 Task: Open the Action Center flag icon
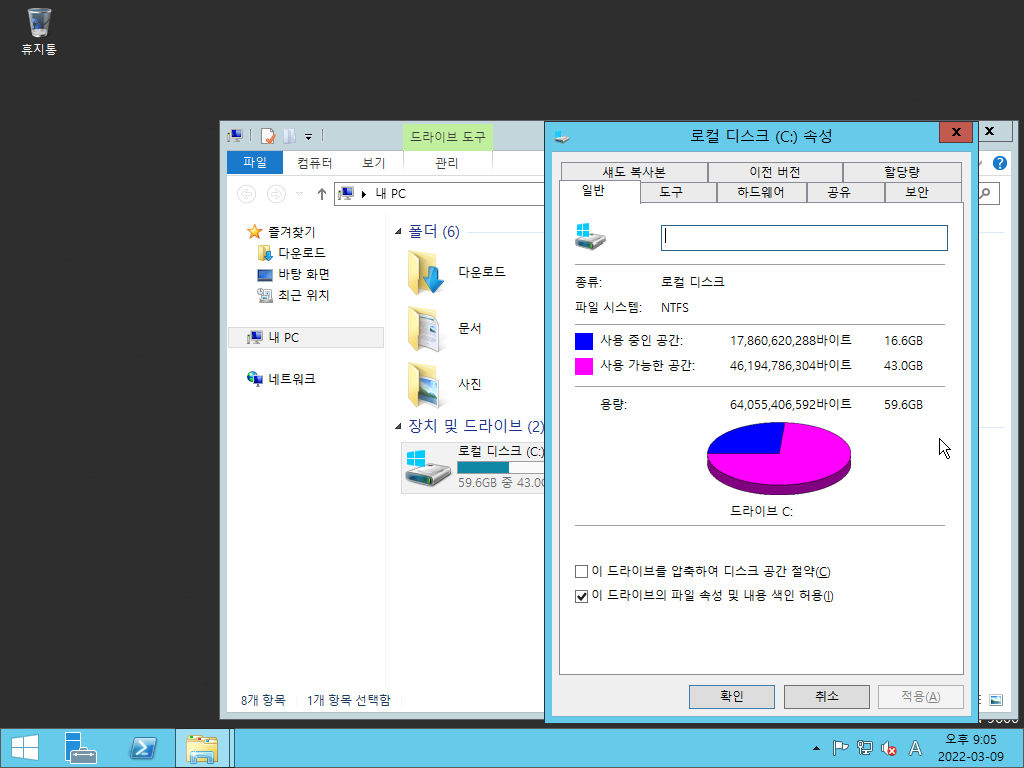coord(840,748)
